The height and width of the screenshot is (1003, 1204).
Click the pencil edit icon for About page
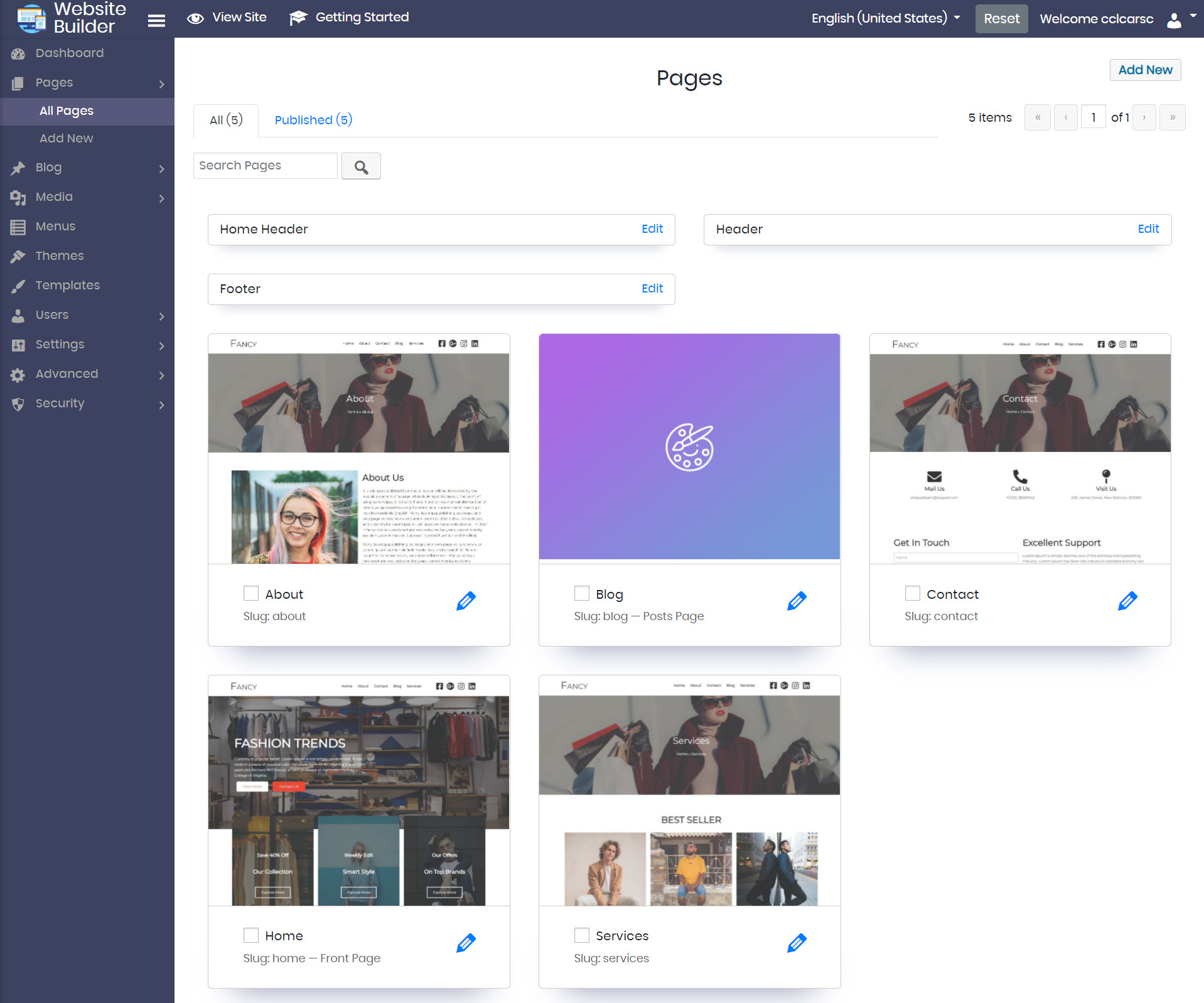click(x=466, y=601)
